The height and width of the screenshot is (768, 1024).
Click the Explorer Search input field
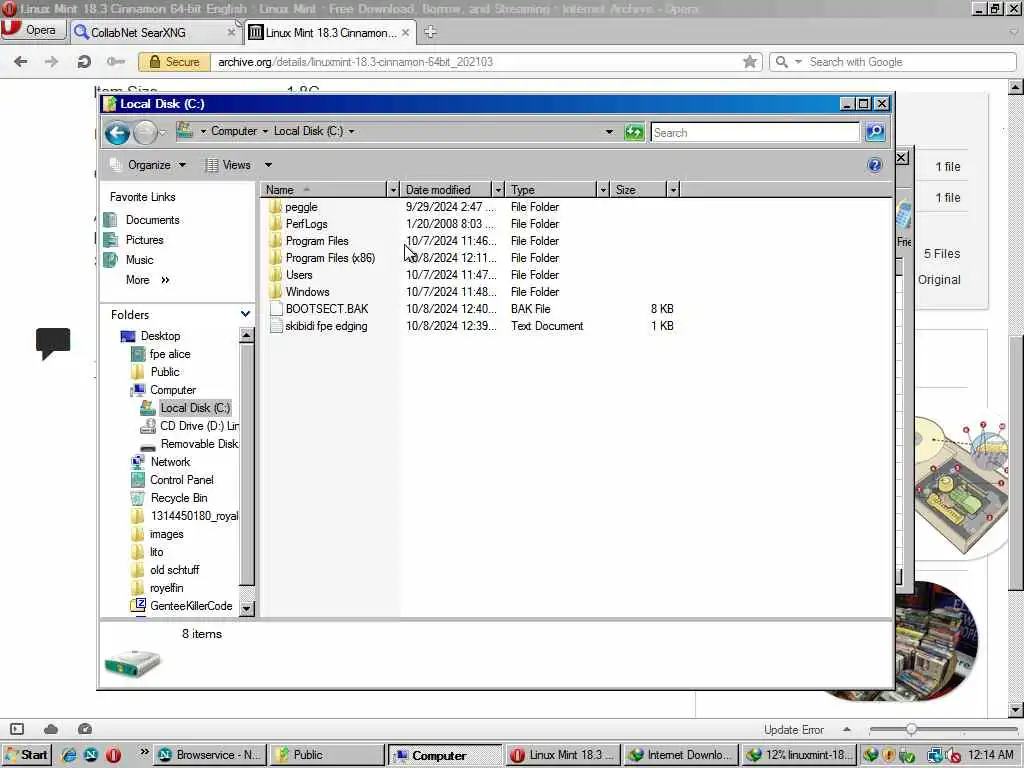(x=755, y=133)
